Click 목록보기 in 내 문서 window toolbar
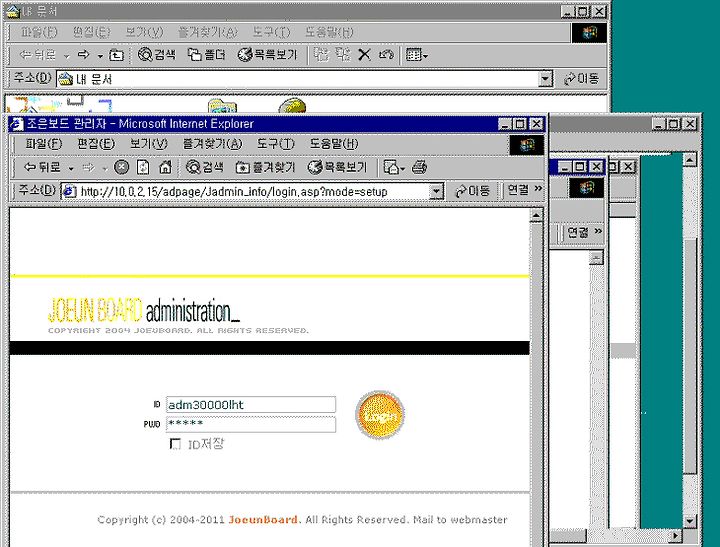This screenshot has height=547, width=720. 268,55
